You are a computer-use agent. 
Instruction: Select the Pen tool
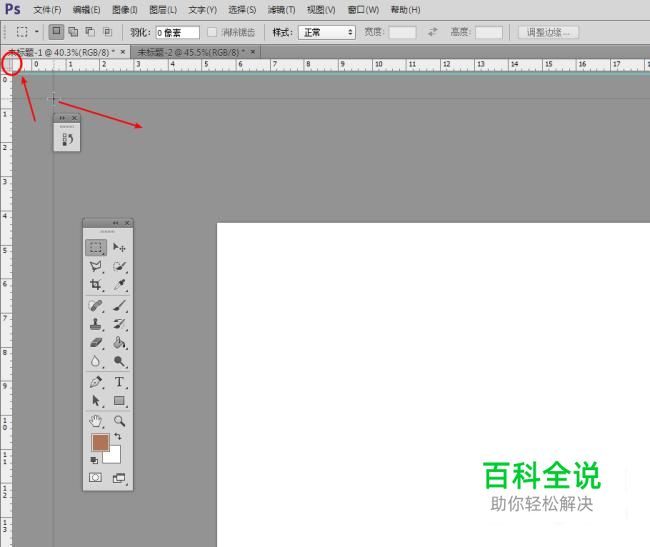tap(96, 382)
